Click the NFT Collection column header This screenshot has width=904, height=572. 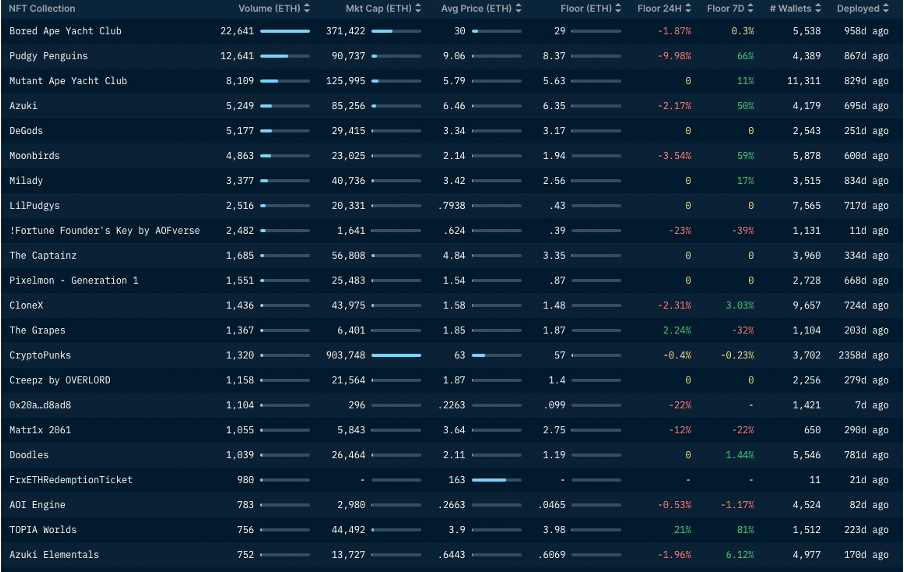[x=42, y=9]
